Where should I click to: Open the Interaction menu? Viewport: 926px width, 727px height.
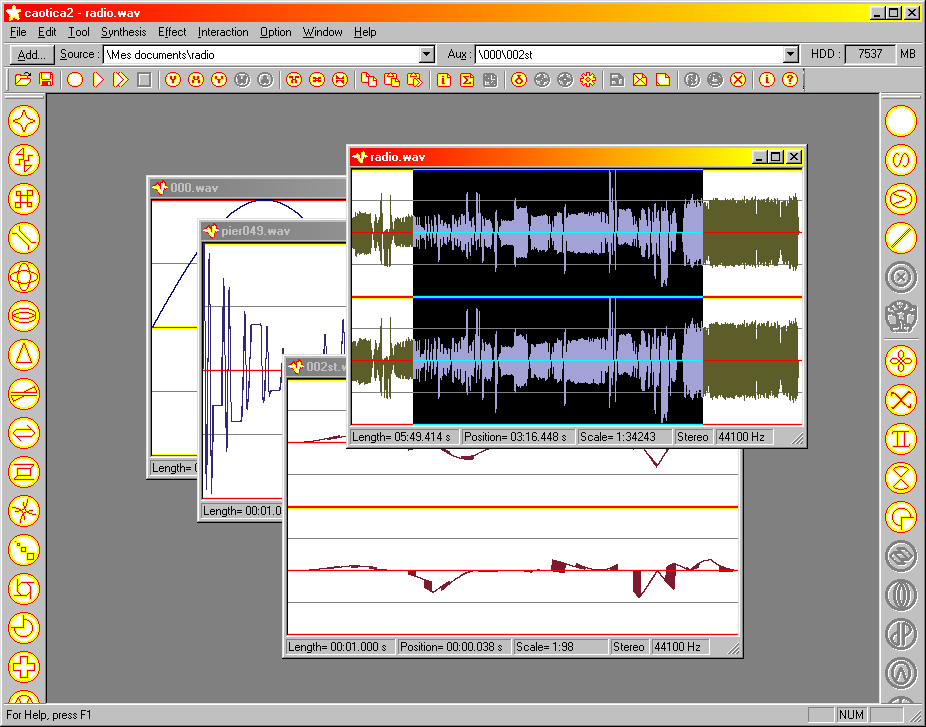(x=223, y=32)
